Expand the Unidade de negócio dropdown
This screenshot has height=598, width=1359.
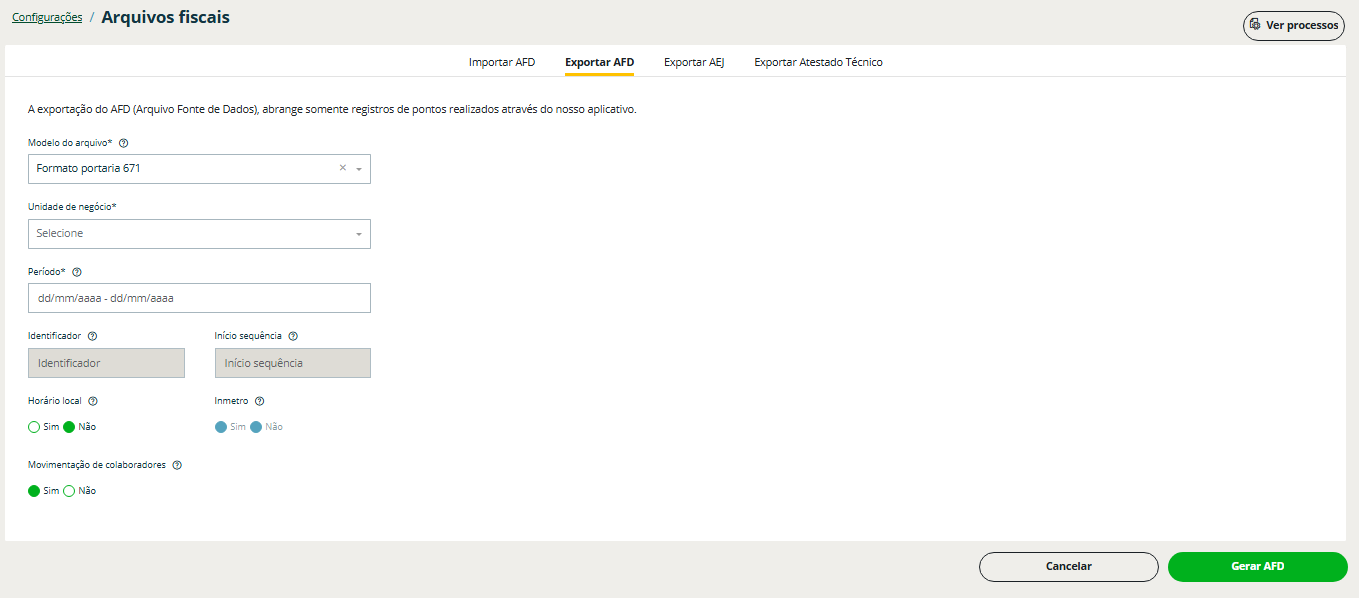(x=359, y=234)
